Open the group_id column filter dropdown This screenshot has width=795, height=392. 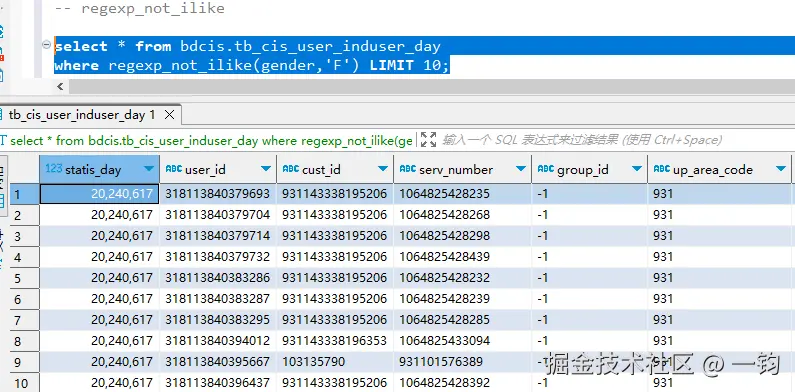click(x=637, y=169)
